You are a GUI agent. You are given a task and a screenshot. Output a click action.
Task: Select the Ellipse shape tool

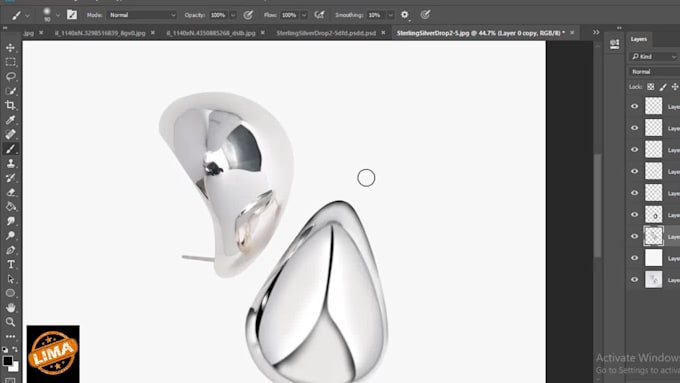10,293
